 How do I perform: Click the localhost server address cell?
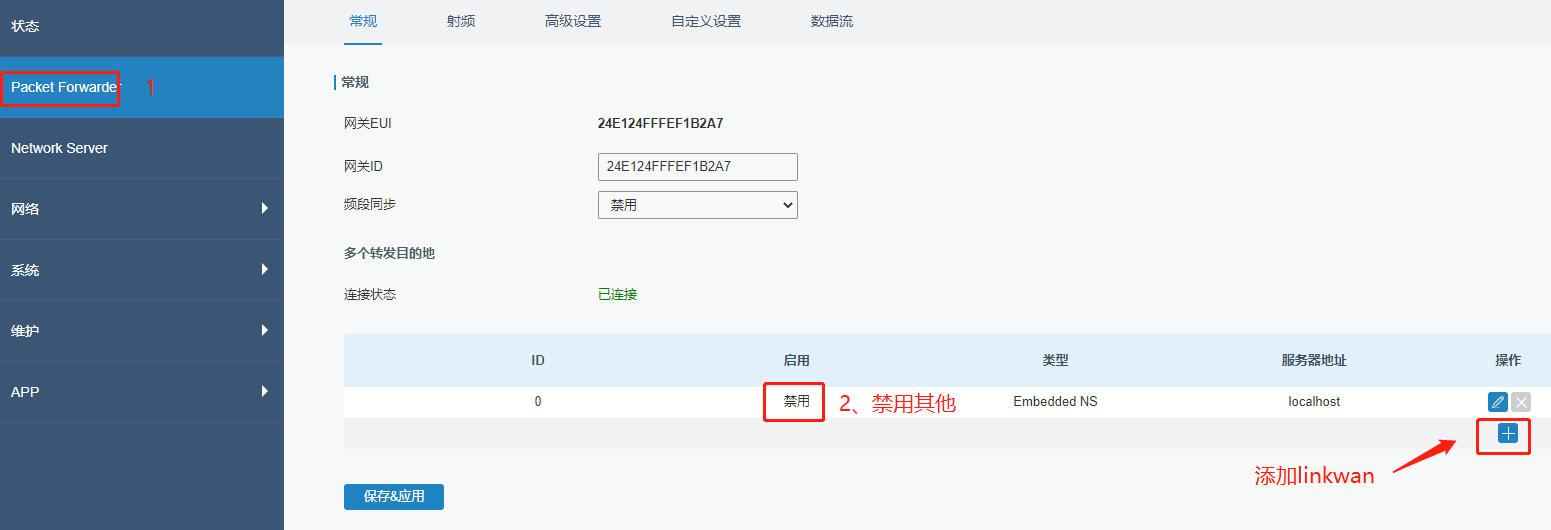(x=1313, y=402)
